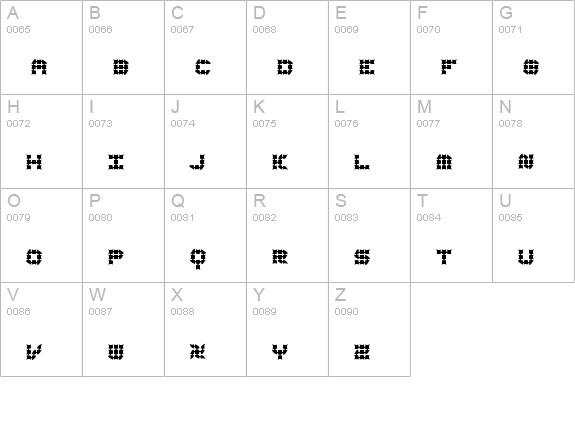The image size is (575, 421).
Task: Choose the W glyph cell coded 0087
Action: point(124,329)
